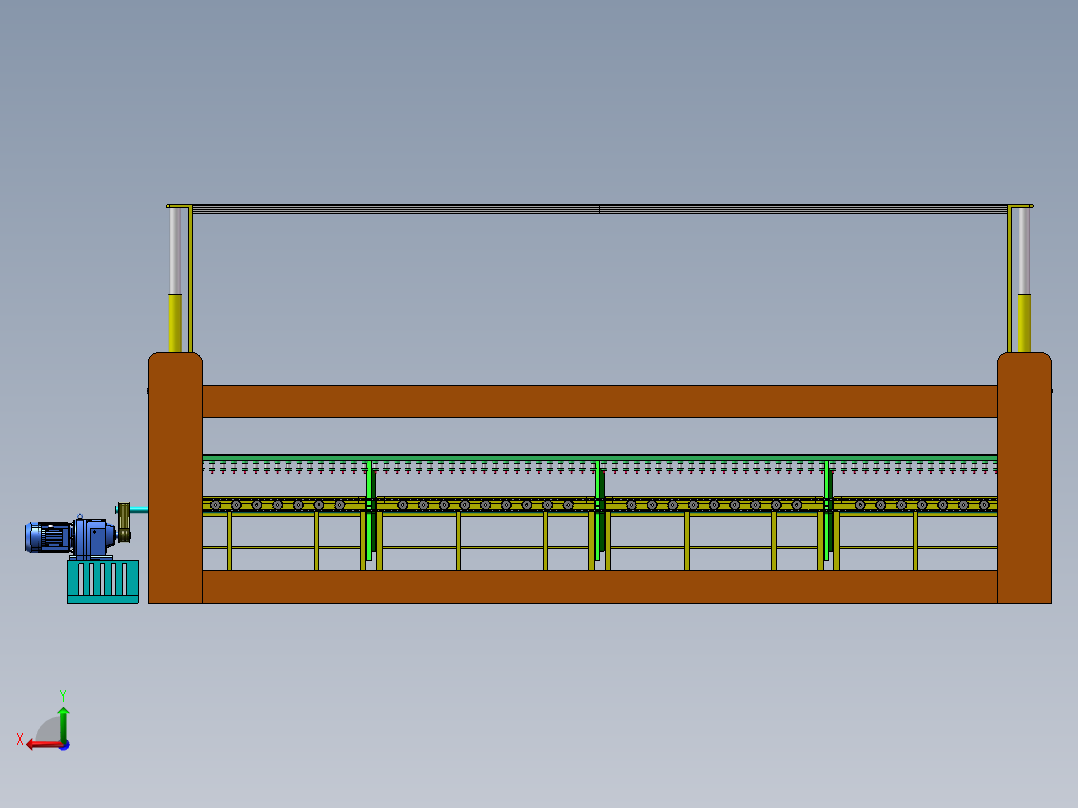The height and width of the screenshot is (808, 1078).
Task: Click the red X axis arrow of the triad
Action: click(x=37, y=744)
